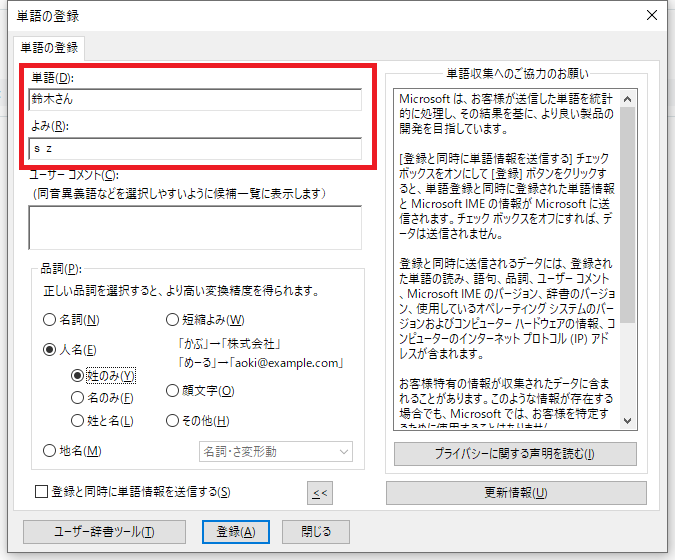The image size is (675, 560).
Task: Collapse the panel with the << button
Action: 320,493
